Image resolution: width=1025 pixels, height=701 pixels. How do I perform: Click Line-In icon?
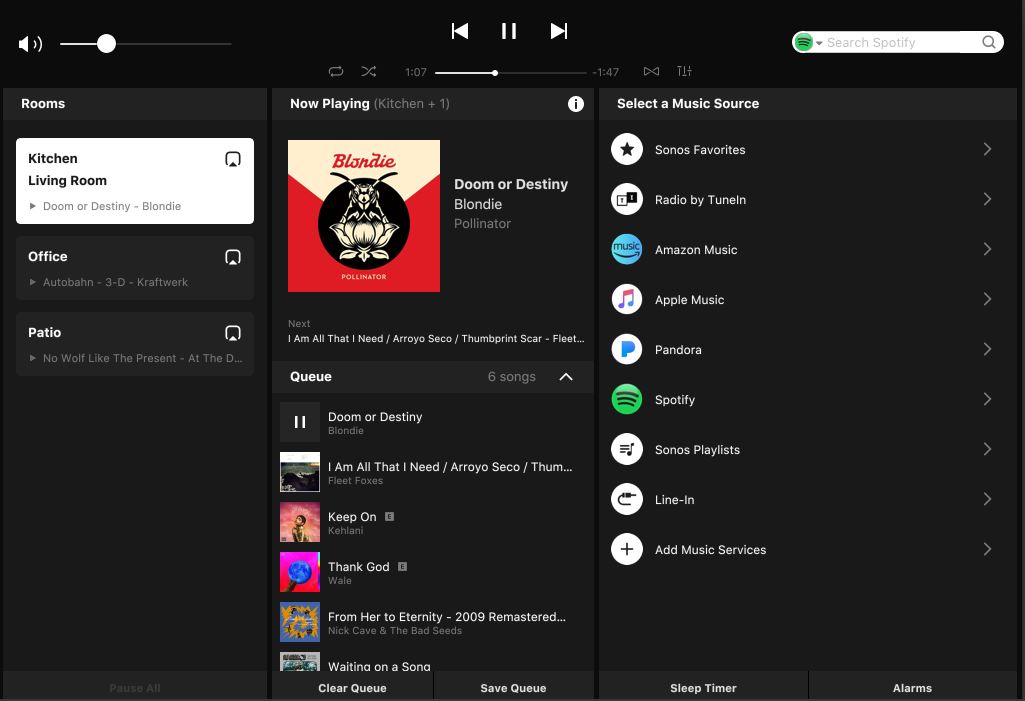point(627,500)
